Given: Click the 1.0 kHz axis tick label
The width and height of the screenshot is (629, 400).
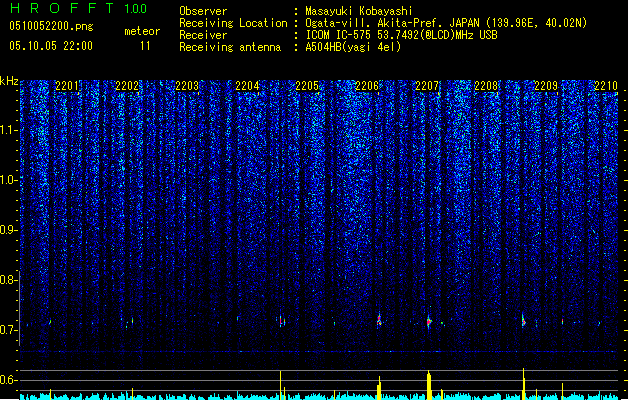Looking at the screenshot, I should pos(8,180).
